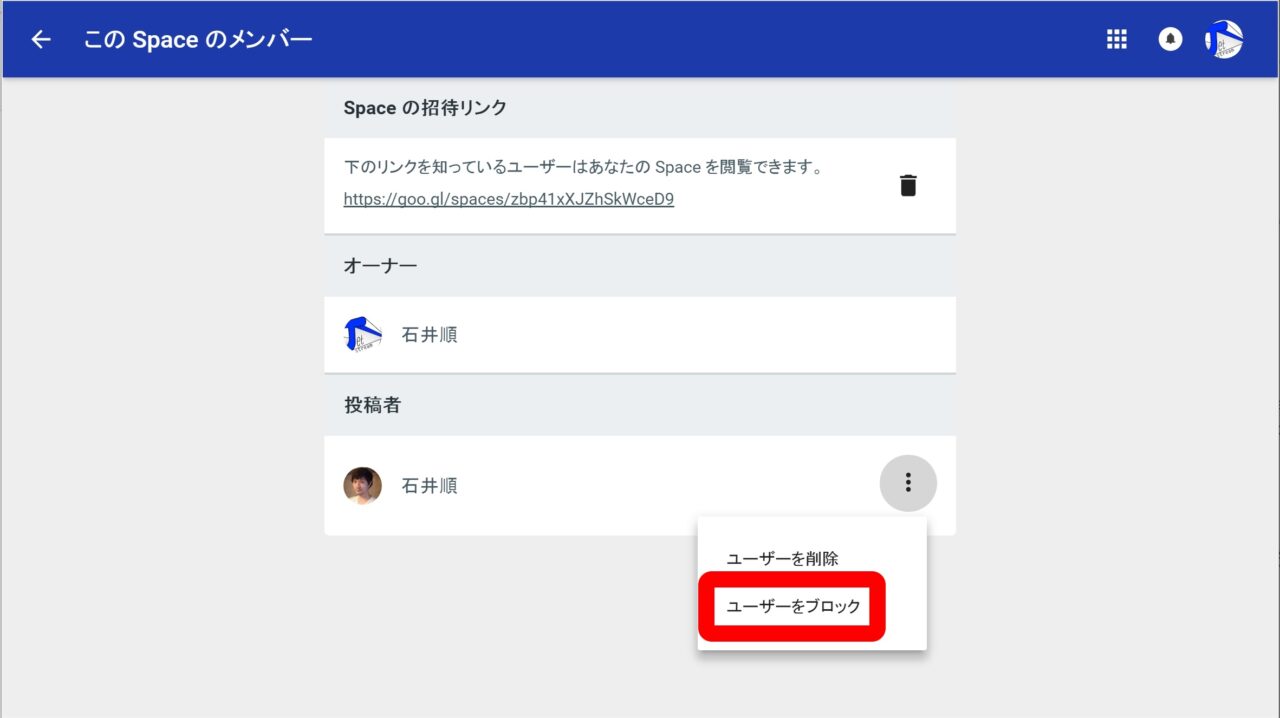Select ユーザーをブロック from the menu
The image size is (1280, 718).
click(792, 607)
